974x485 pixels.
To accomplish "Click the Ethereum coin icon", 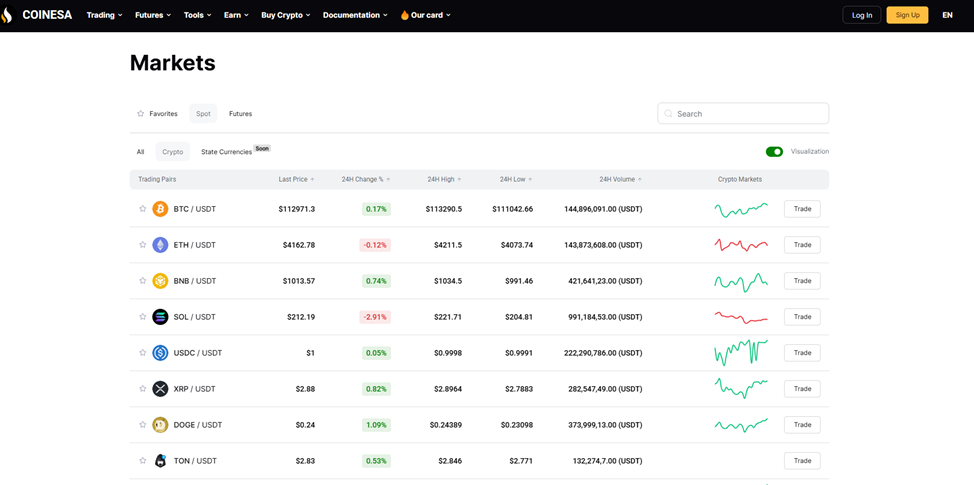I will 160,245.
